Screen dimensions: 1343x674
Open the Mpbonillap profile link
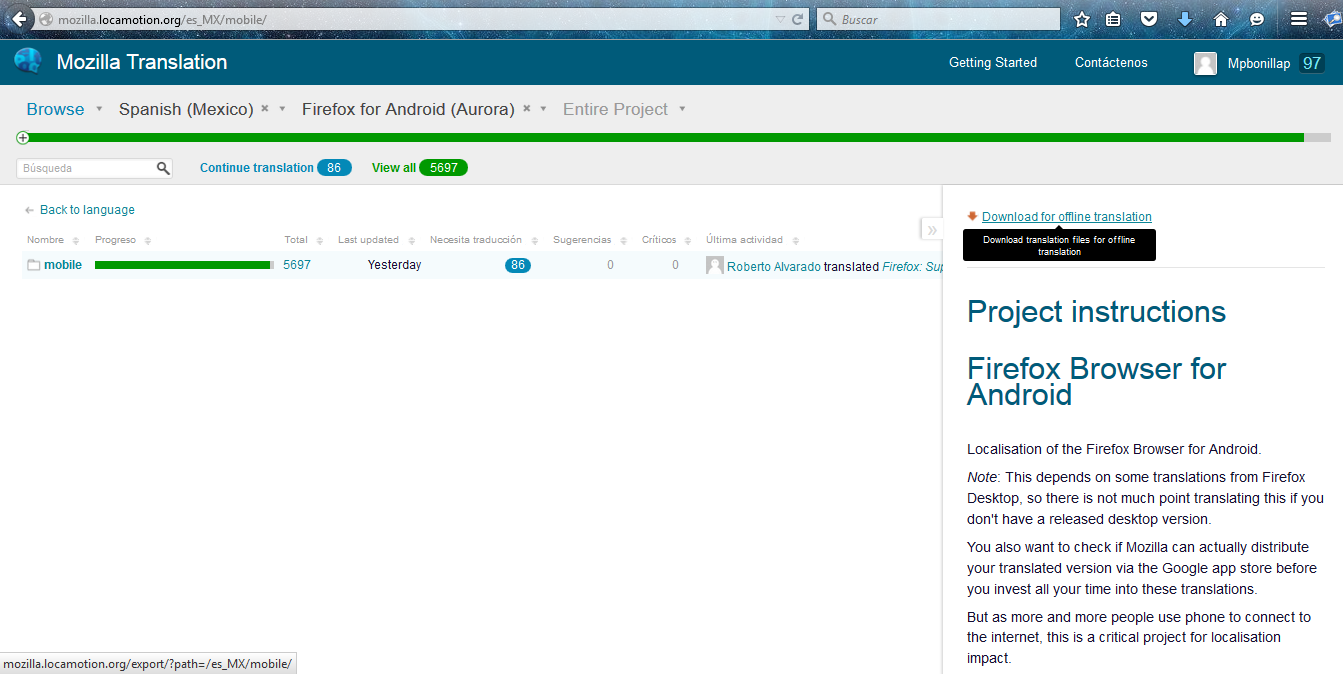(1259, 63)
